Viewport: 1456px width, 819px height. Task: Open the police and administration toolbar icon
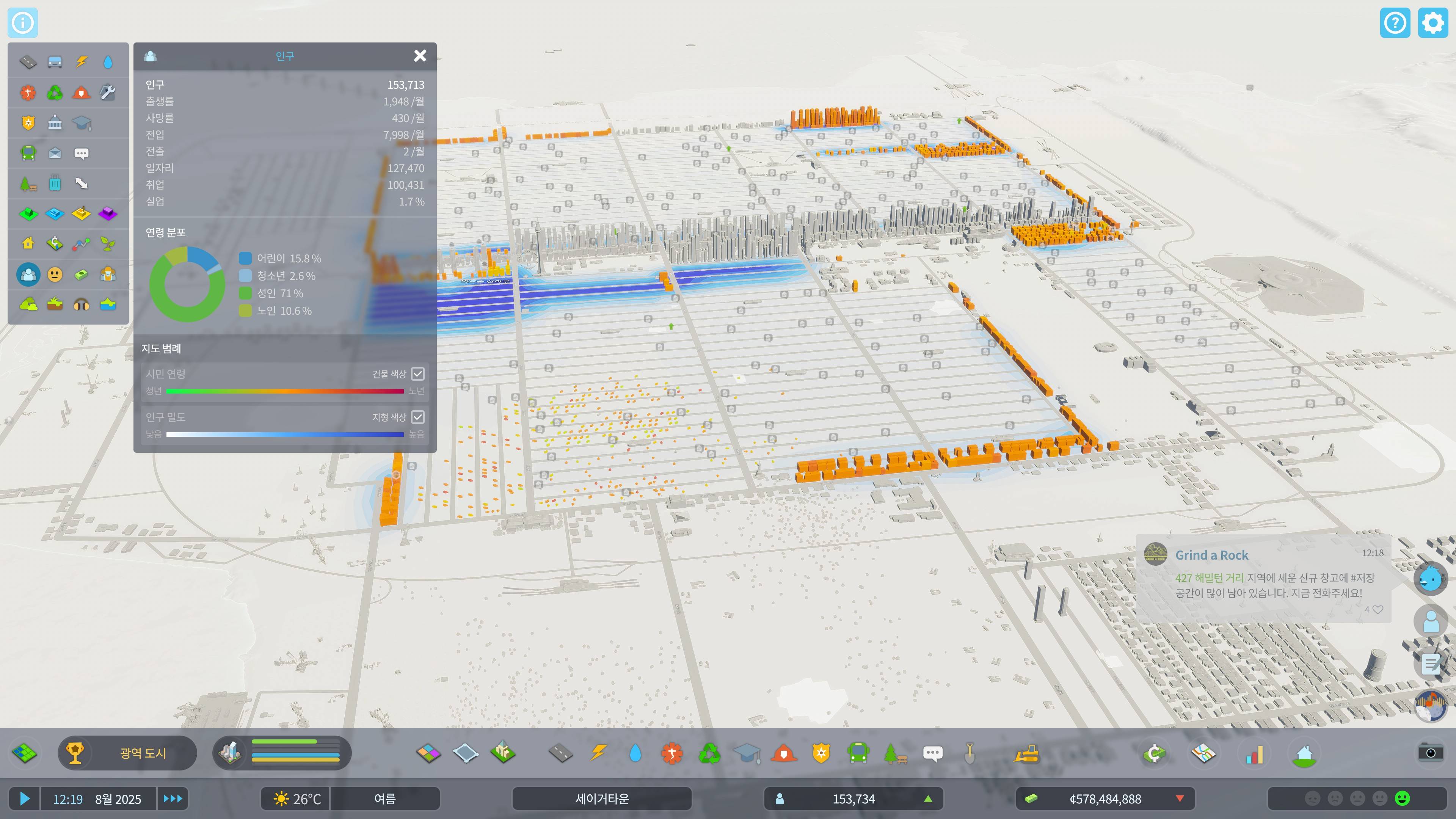(x=821, y=753)
